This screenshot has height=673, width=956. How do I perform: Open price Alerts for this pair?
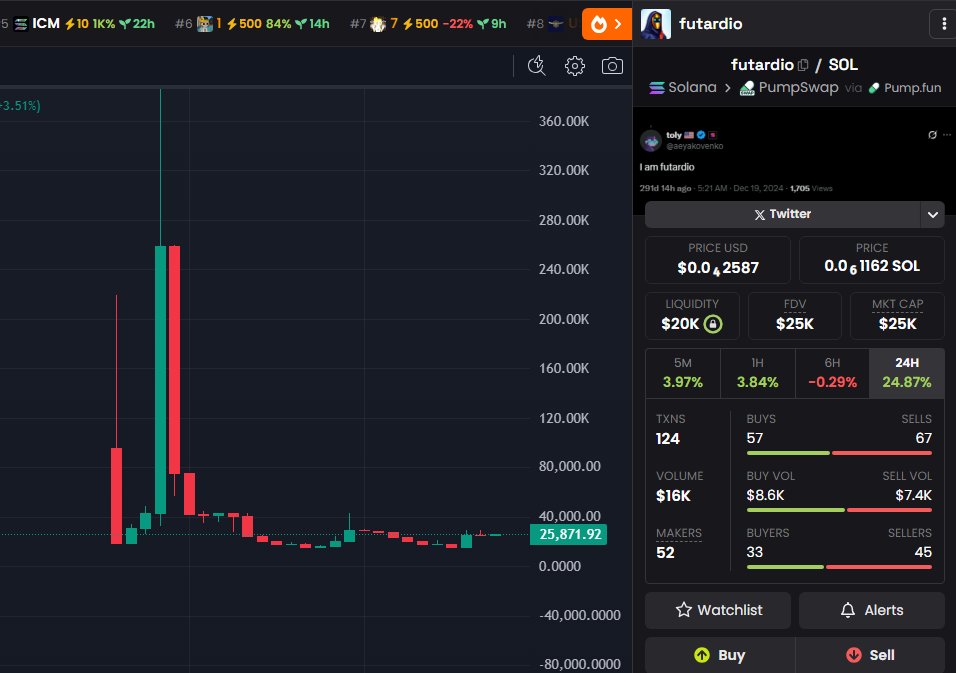point(871,610)
